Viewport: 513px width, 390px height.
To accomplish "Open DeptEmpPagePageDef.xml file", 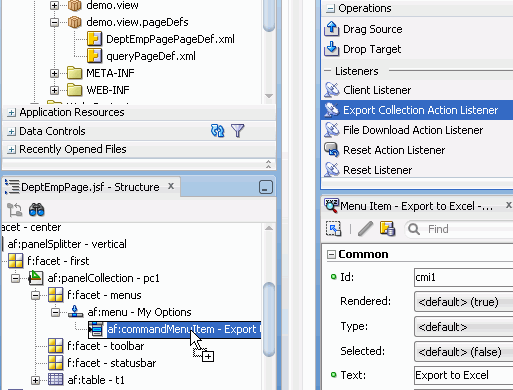I will [x=170, y=39].
